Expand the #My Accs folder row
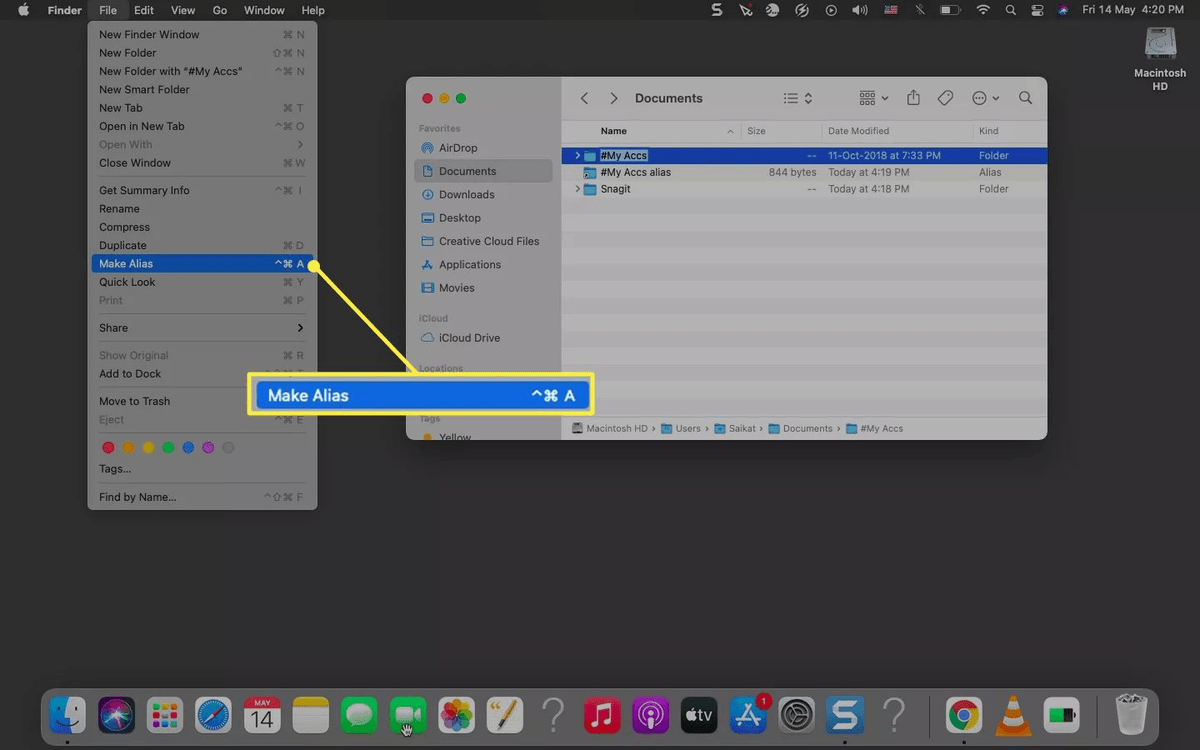 [x=577, y=155]
